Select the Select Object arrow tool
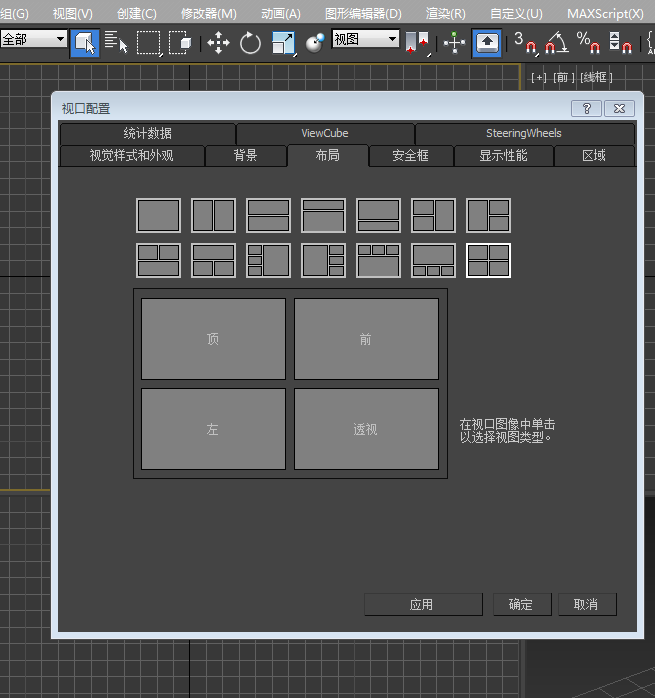This screenshot has height=698, width=655. [x=85, y=43]
